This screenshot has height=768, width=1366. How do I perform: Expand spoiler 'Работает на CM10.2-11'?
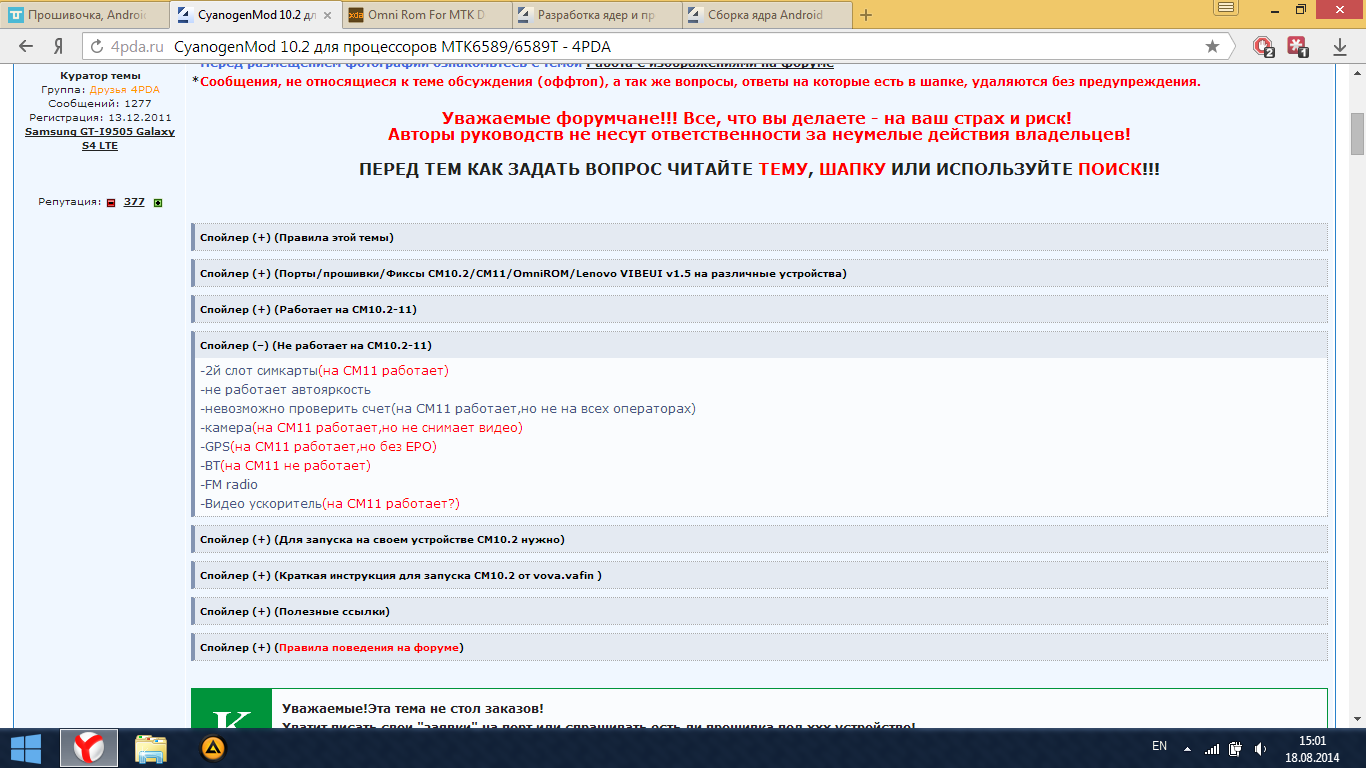(x=759, y=309)
